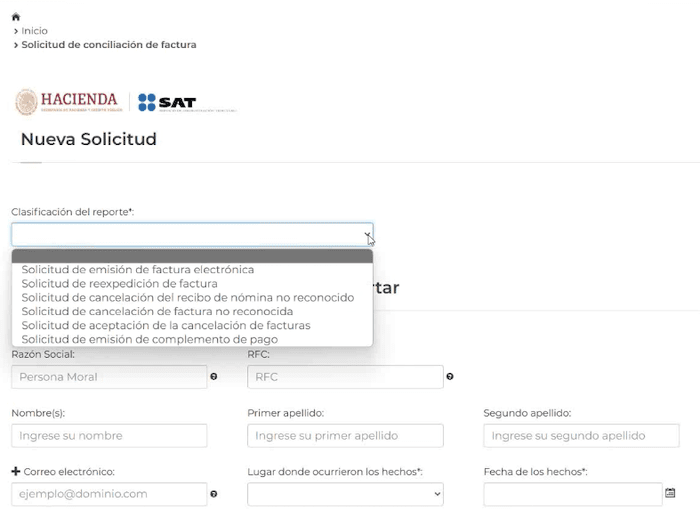This screenshot has width=700, height=518.
Task: Pick Solicitud de emisión de complemento de pago
Action: point(149,339)
